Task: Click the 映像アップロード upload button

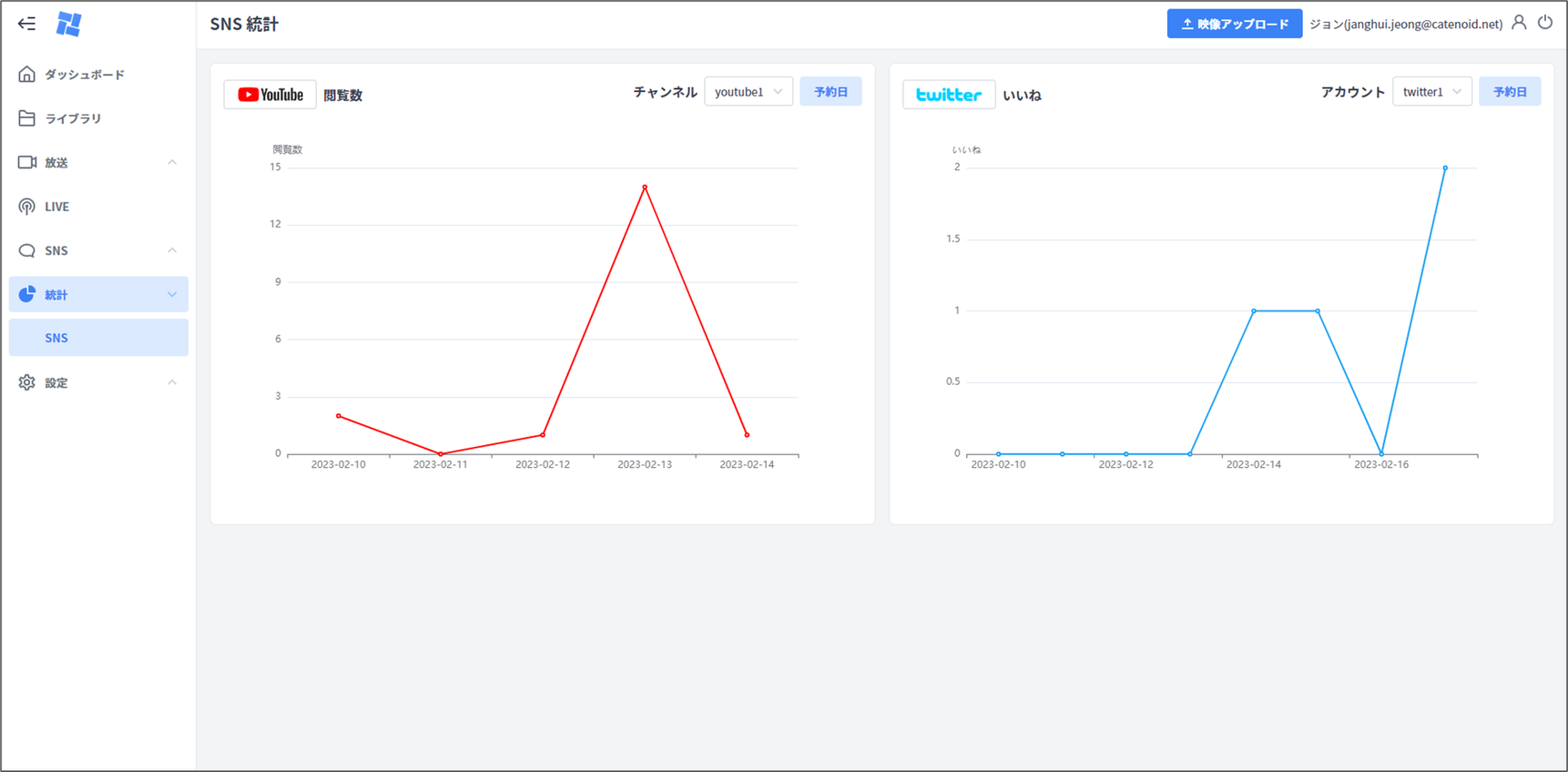Action: point(1234,24)
